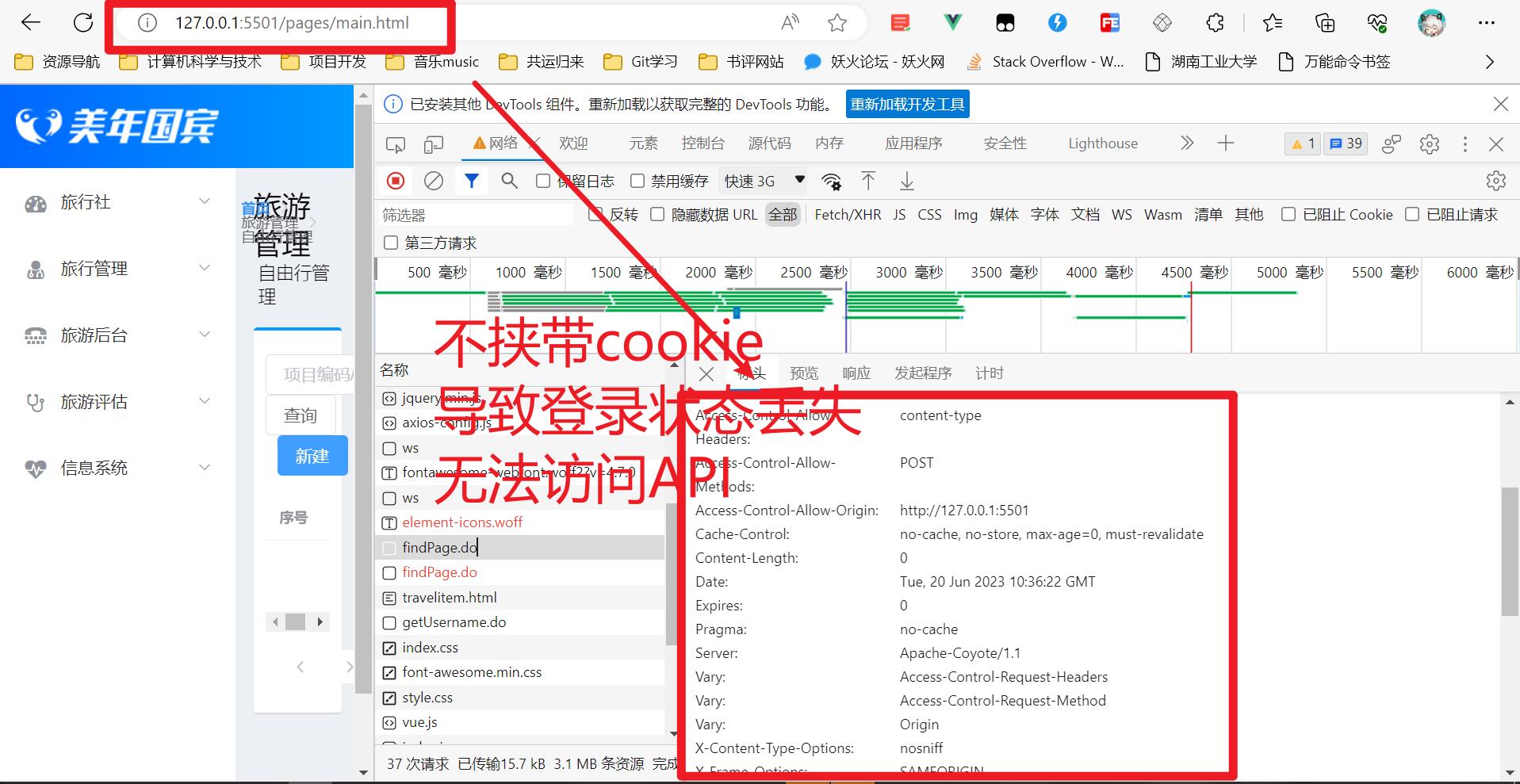Screen dimensions: 1520x784
Task: Open the 快速 3G throttling dropdown
Action: pyautogui.click(x=764, y=182)
